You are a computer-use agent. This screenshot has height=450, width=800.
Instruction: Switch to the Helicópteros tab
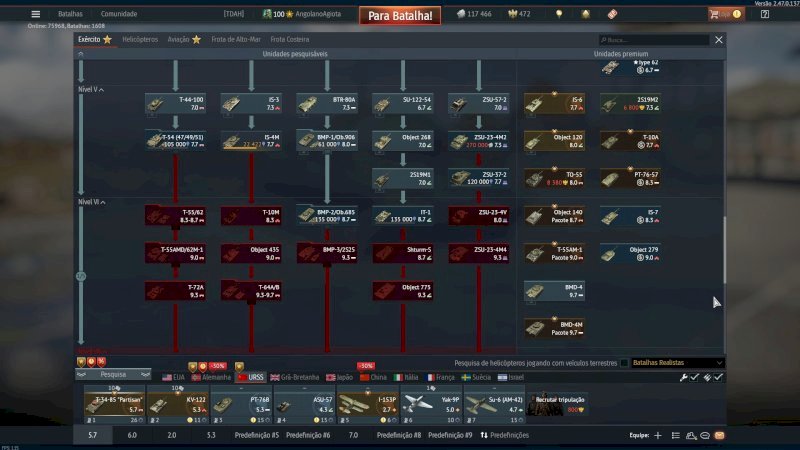point(139,39)
